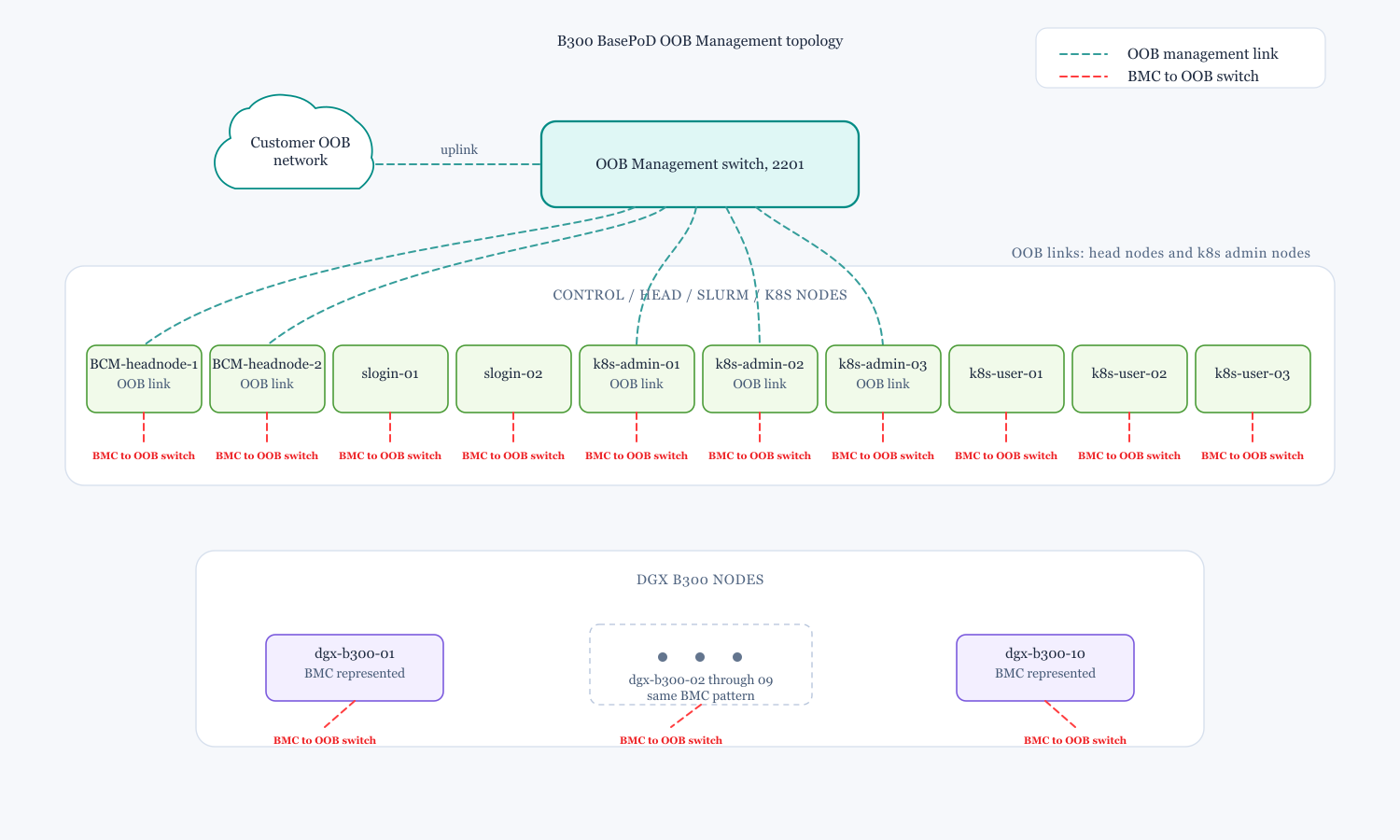Click BMC to OOB switch label under k8s-user-02
Viewport: 1400px width, 840px height.
(x=1129, y=455)
